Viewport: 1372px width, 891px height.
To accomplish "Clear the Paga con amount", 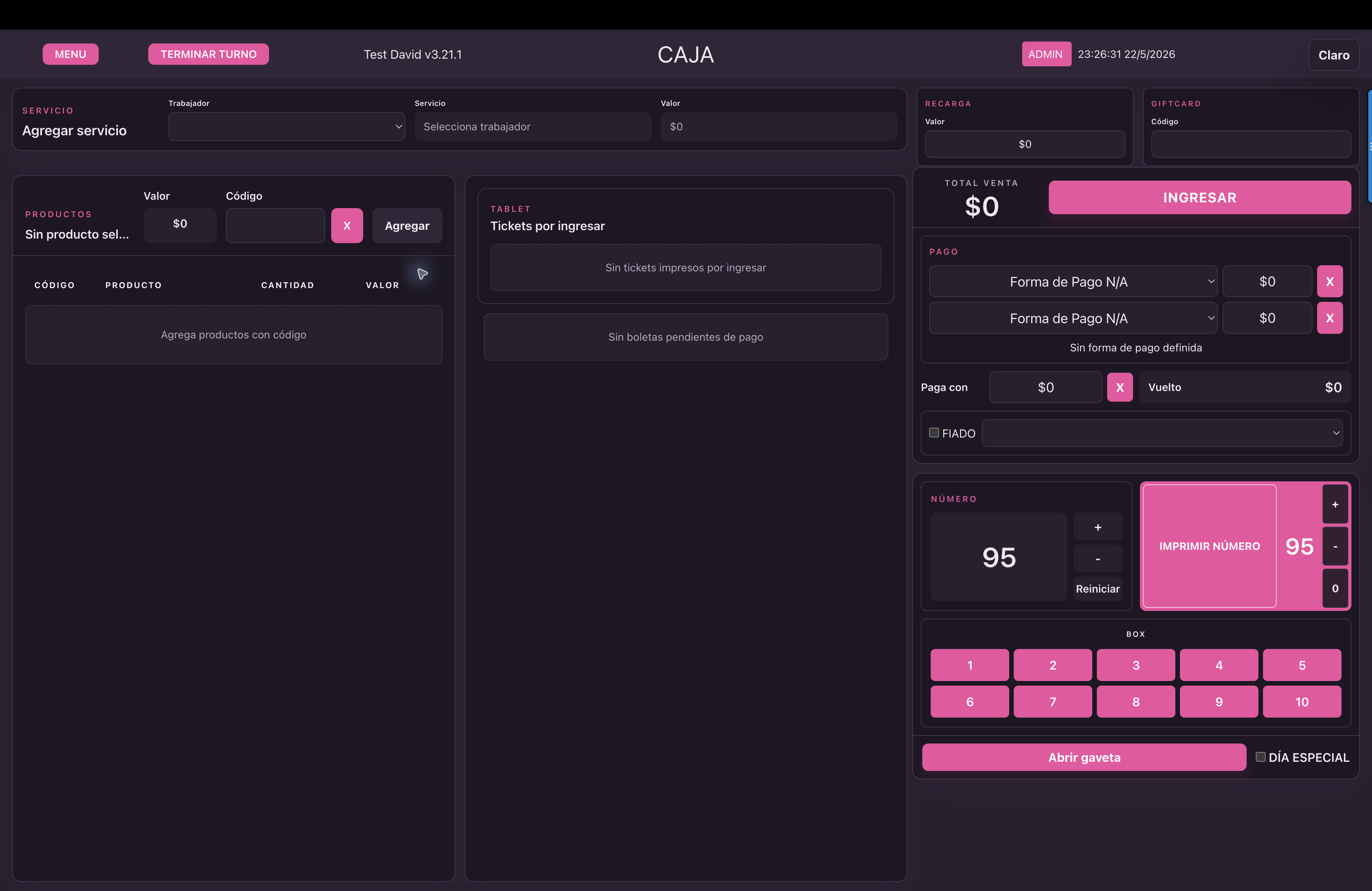I will tap(1119, 387).
